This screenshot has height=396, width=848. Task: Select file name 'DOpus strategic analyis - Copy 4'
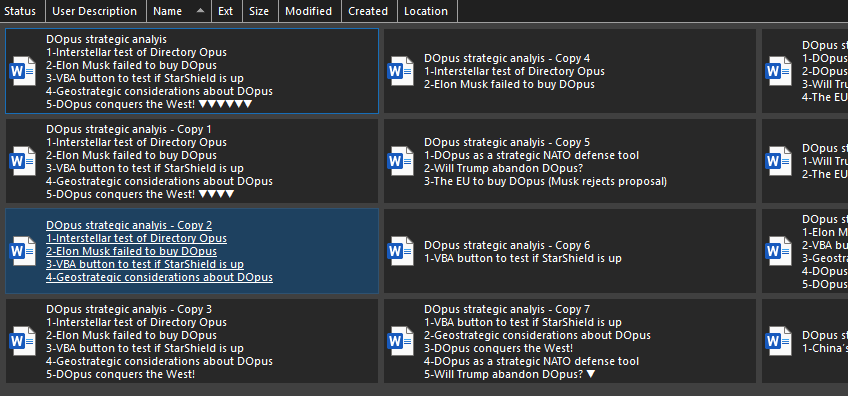(x=507, y=58)
